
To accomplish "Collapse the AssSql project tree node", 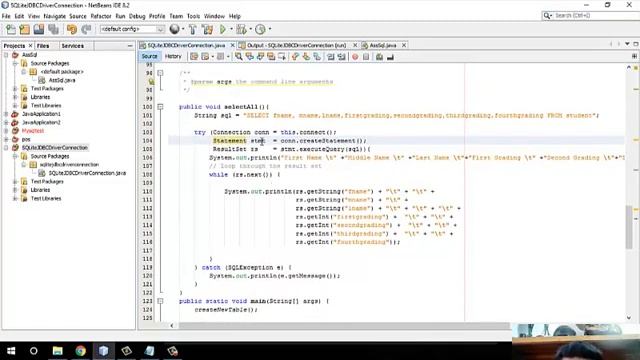I will pyautogui.click(x=6, y=55).
